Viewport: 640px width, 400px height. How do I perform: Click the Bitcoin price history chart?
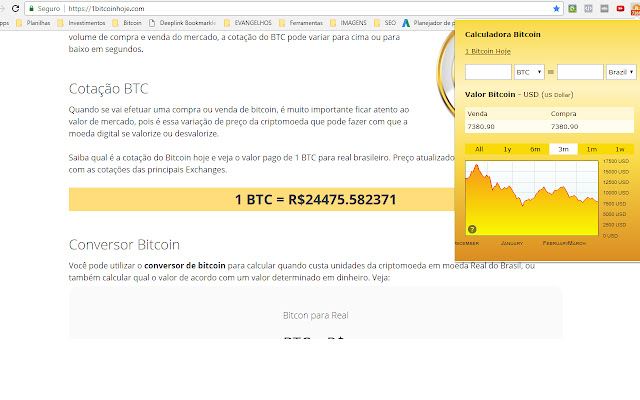click(x=531, y=198)
